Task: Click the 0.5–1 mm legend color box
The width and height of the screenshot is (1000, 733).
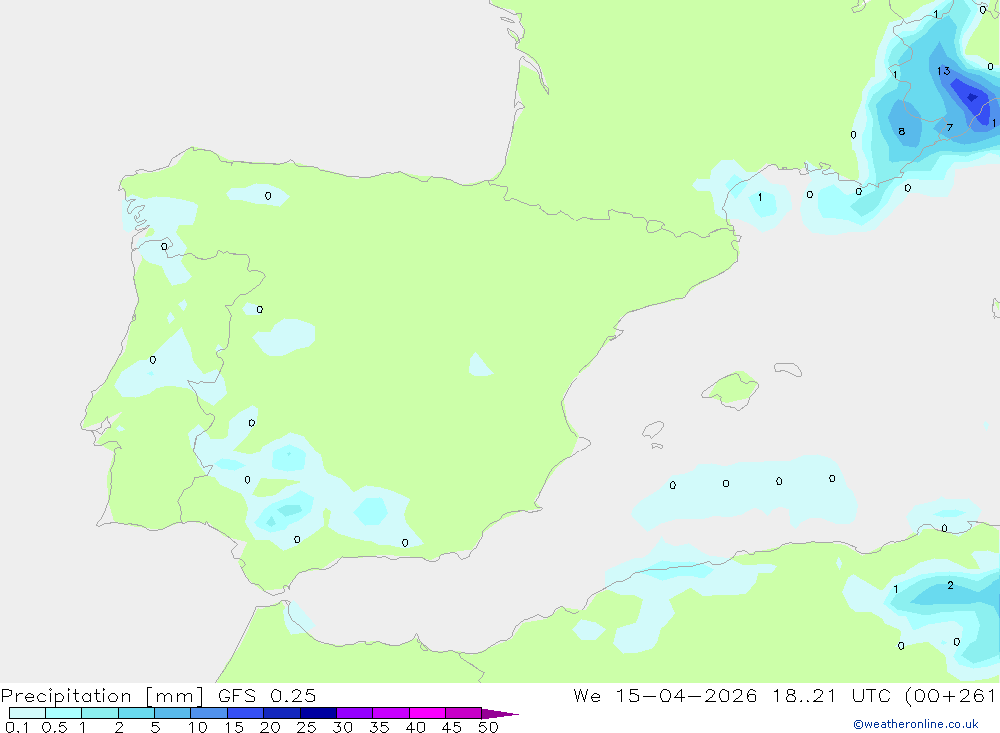Action: click(64, 713)
